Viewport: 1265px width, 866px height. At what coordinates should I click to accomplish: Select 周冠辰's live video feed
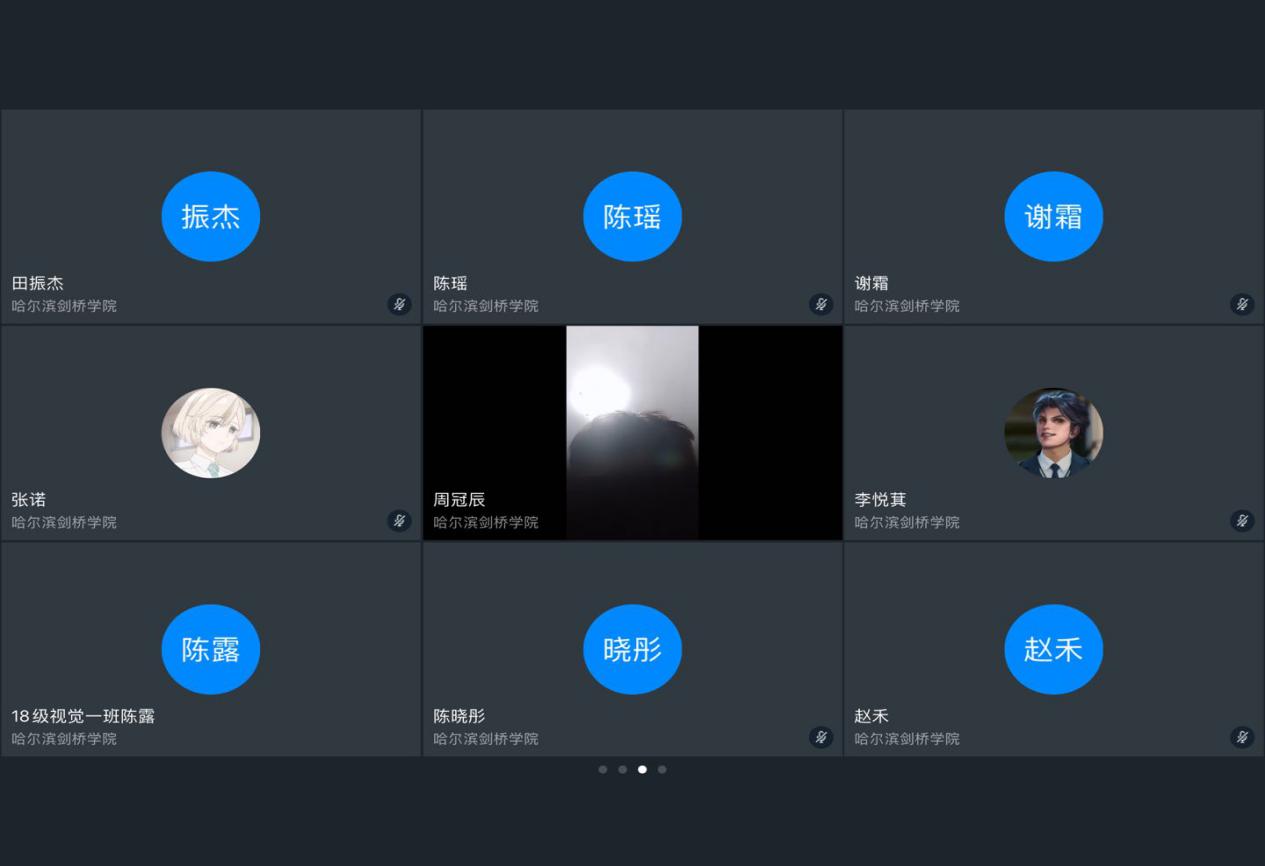click(632, 432)
